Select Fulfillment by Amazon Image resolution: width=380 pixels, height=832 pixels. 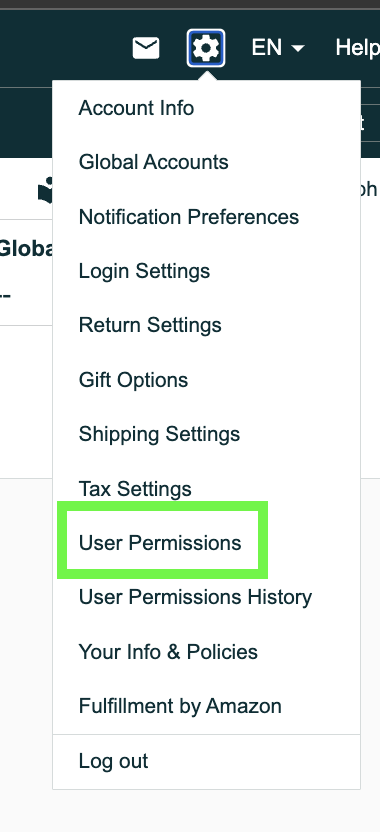pyautogui.click(x=180, y=706)
